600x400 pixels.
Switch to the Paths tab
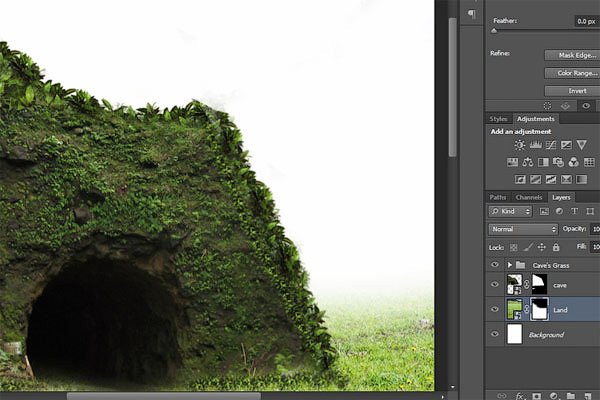[497, 198]
